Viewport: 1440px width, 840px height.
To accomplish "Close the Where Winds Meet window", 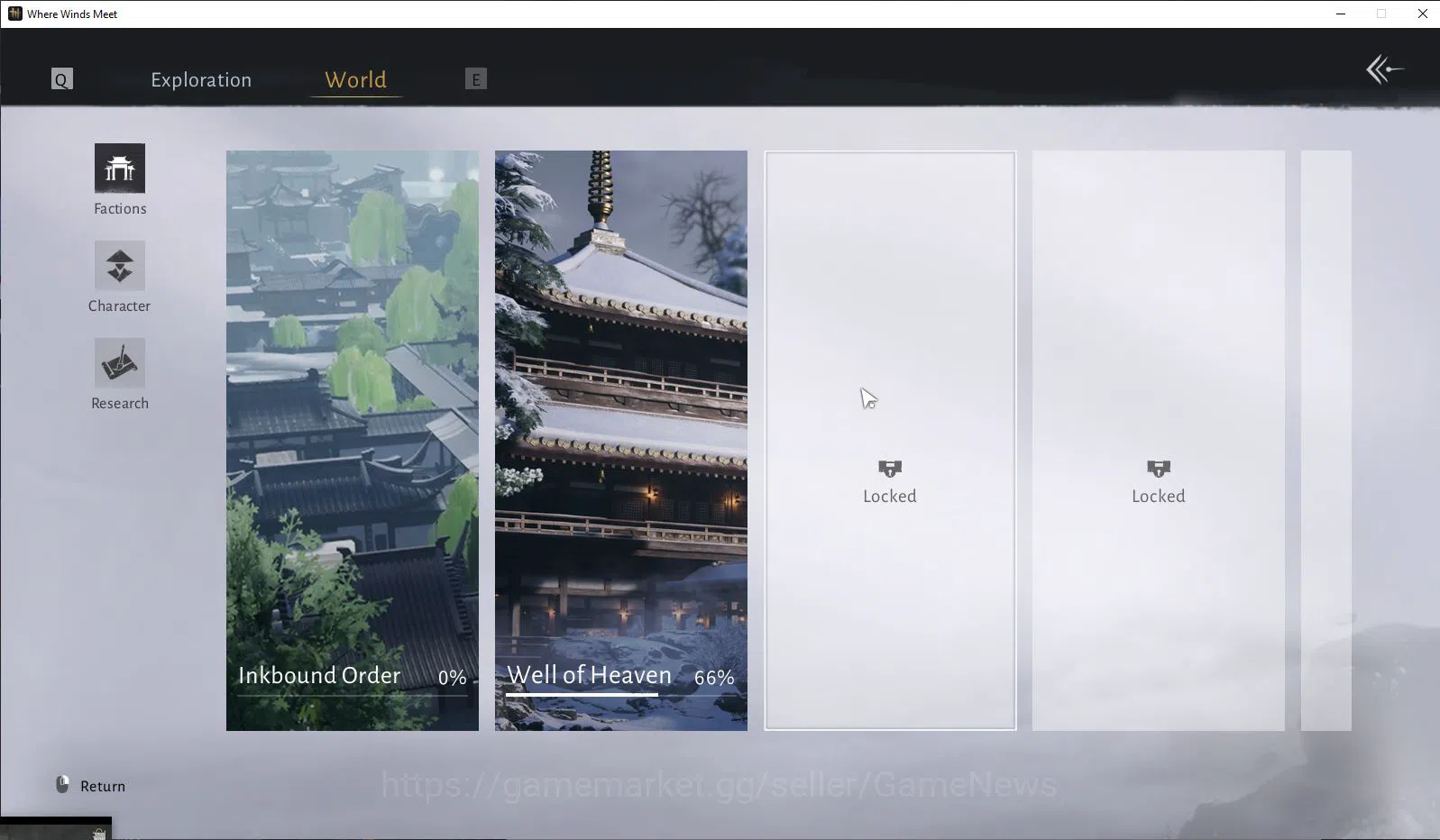I will click(x=1423, y=14).
